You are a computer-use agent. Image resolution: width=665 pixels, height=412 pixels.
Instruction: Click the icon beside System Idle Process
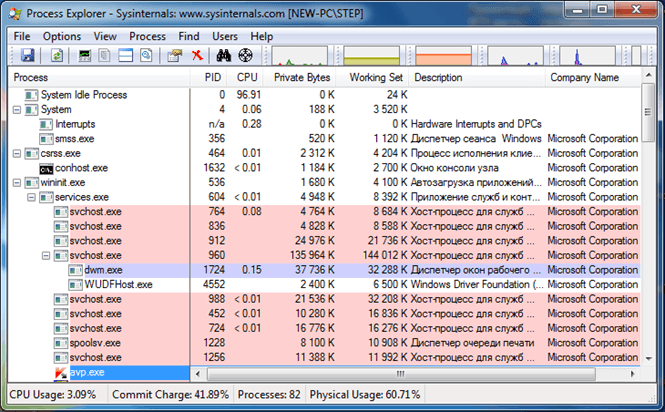tap(31, 95)
